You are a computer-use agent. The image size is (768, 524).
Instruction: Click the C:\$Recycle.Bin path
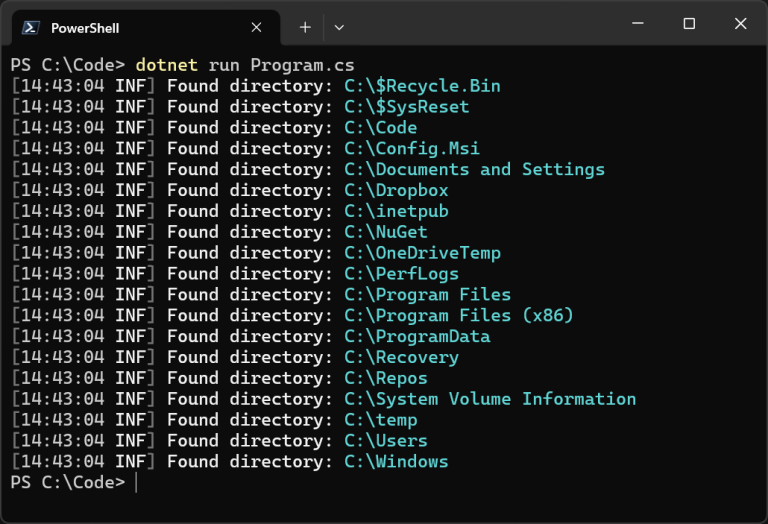click(422, 86)
